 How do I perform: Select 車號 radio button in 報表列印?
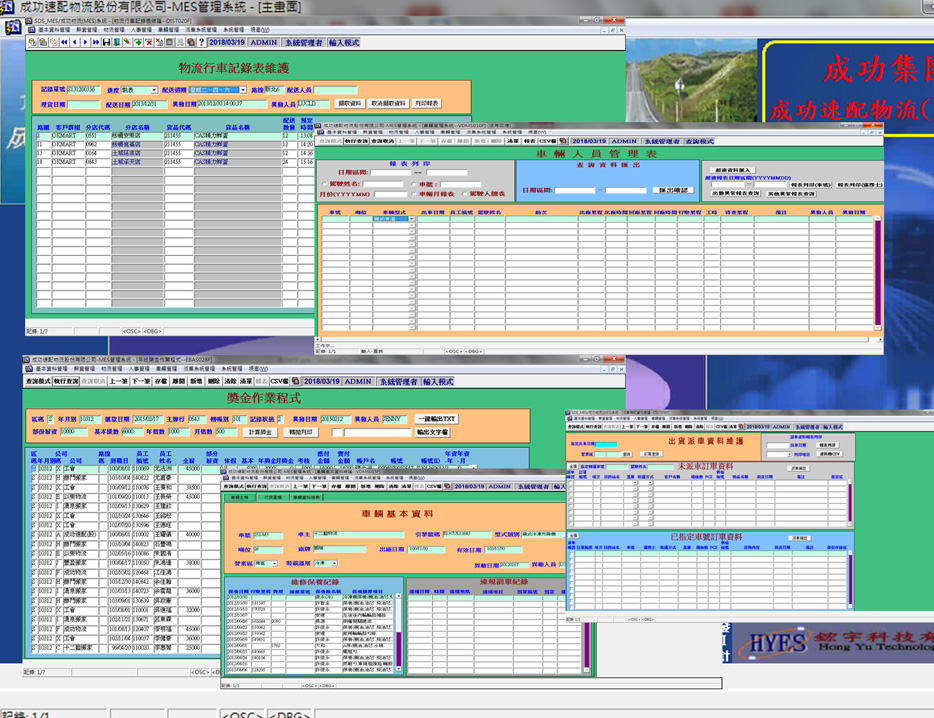414,184
